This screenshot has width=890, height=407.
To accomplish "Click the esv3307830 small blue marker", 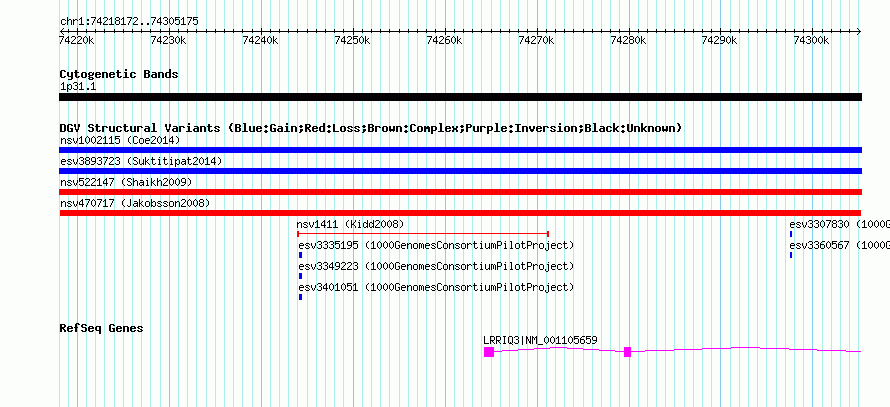I will click(791, 234).
